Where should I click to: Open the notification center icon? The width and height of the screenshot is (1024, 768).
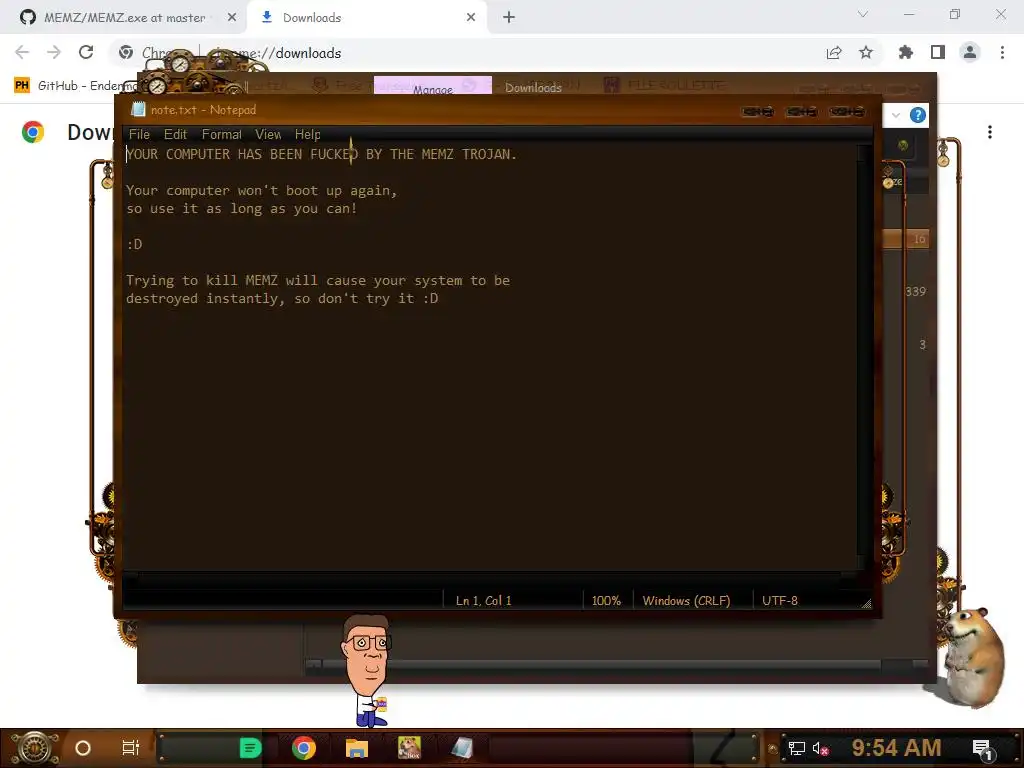[x=983, y=749]
